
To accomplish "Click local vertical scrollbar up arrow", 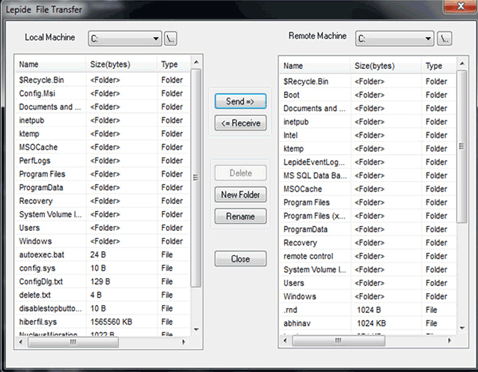I will (196, 62).
